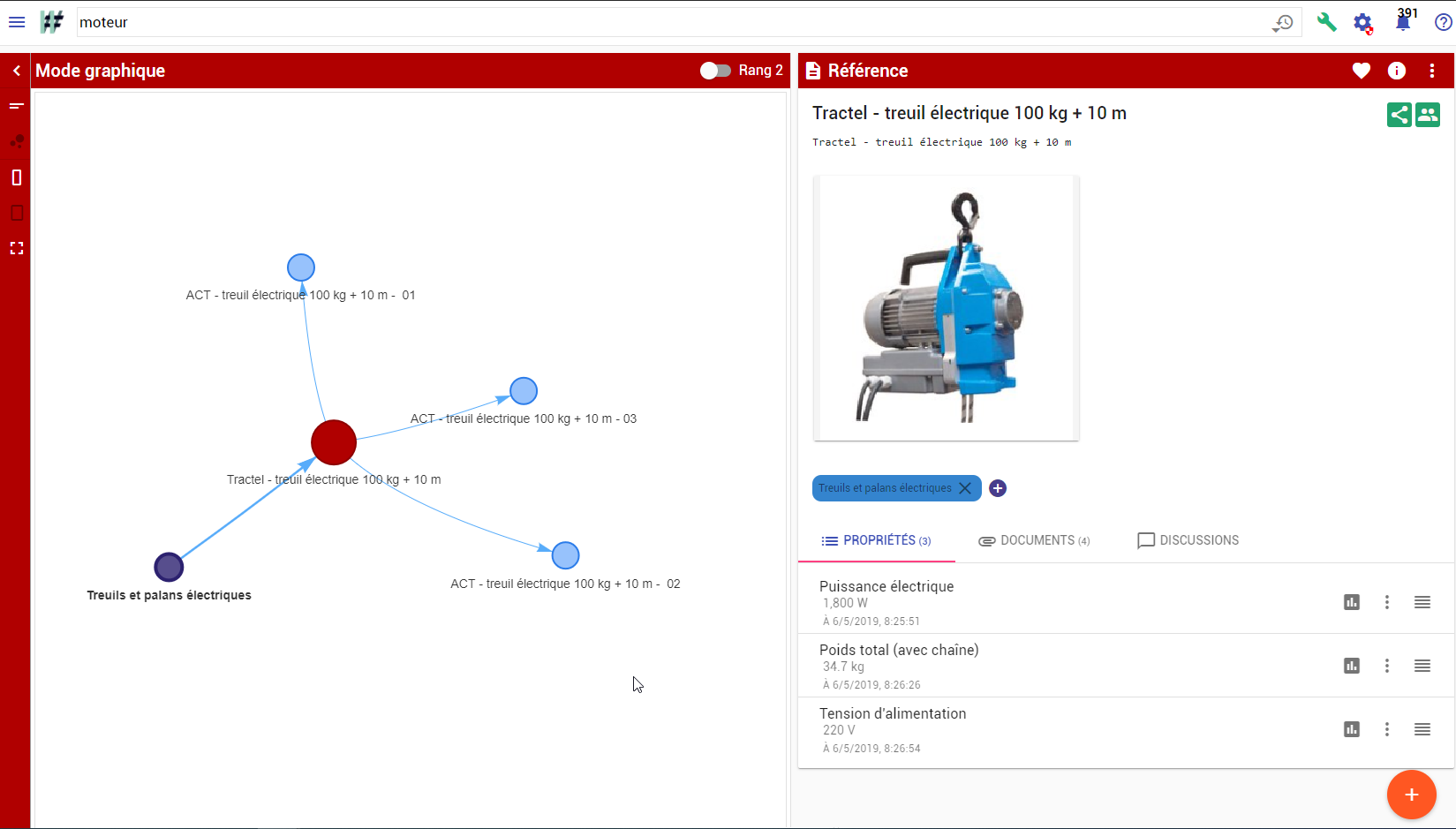
Task: Remove the Treuils et palans électriques tag
Action: tap(965, 488)
